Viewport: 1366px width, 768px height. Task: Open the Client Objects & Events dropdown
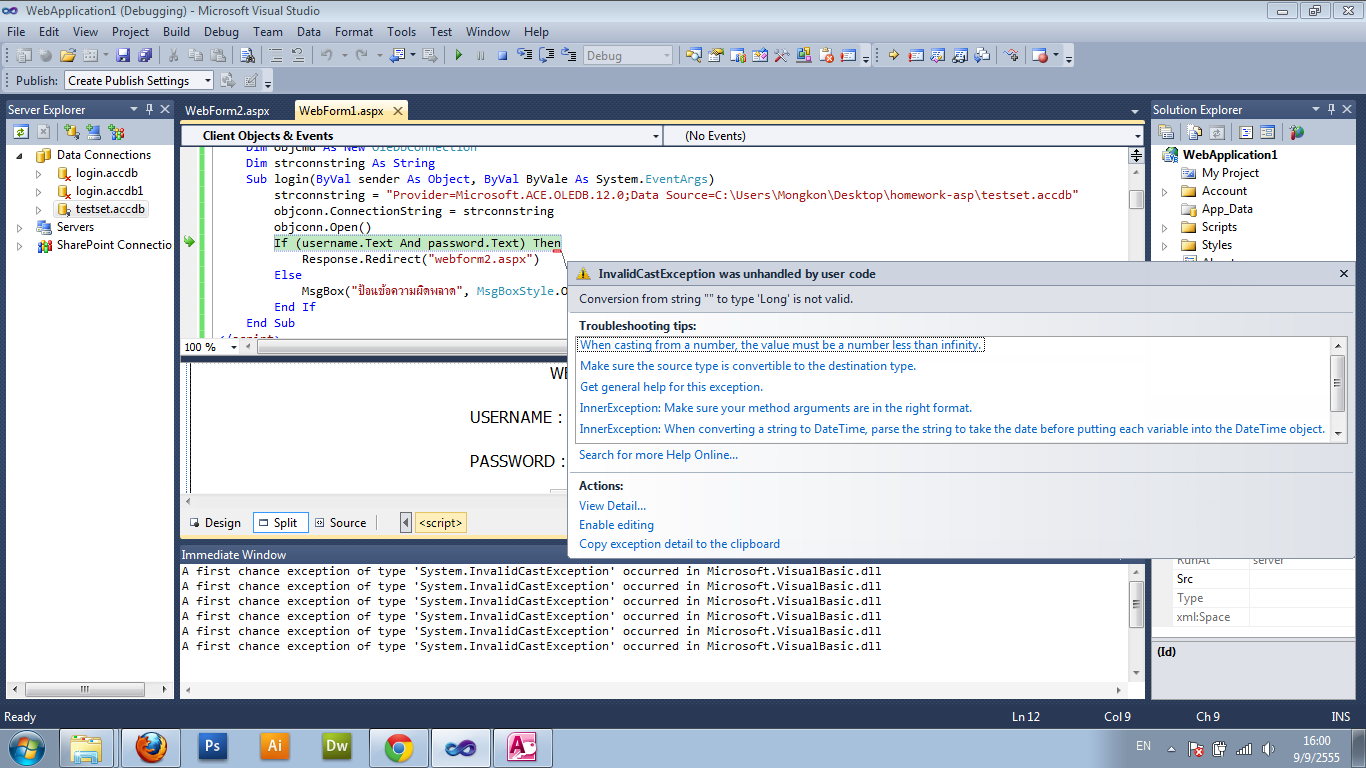[x=656, y=135]
